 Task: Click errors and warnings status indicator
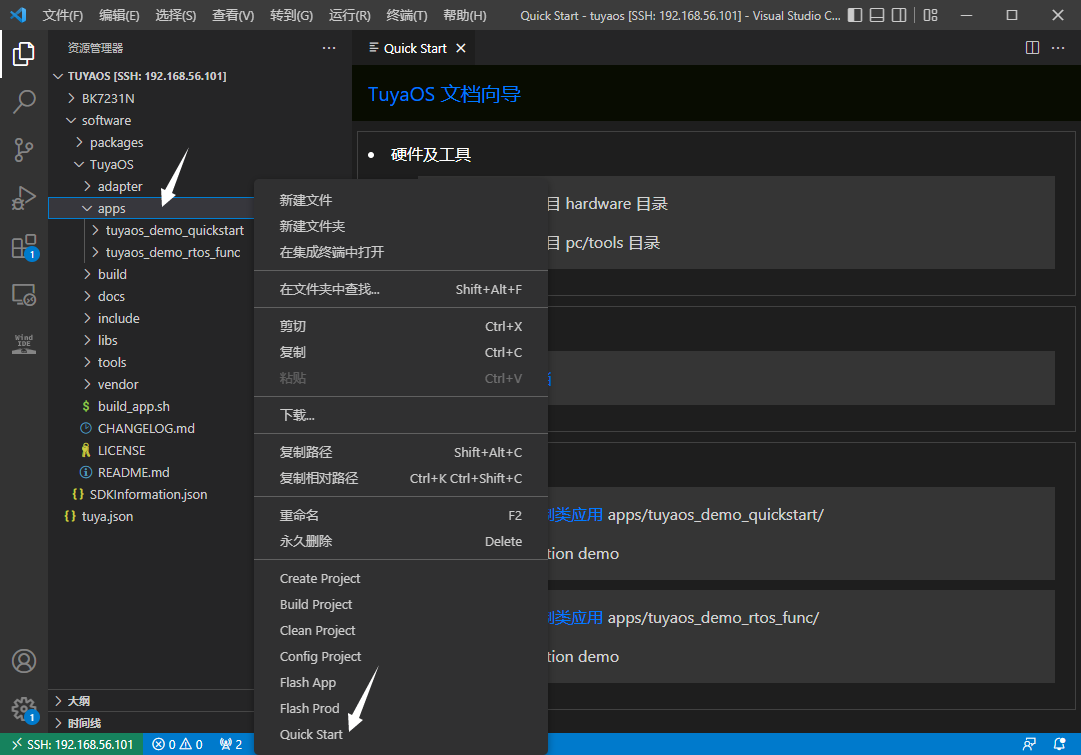point(177,744)
